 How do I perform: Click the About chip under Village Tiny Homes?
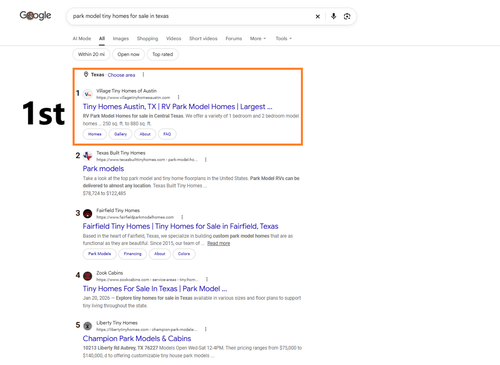pyautogui.click(x=145, y=134)
